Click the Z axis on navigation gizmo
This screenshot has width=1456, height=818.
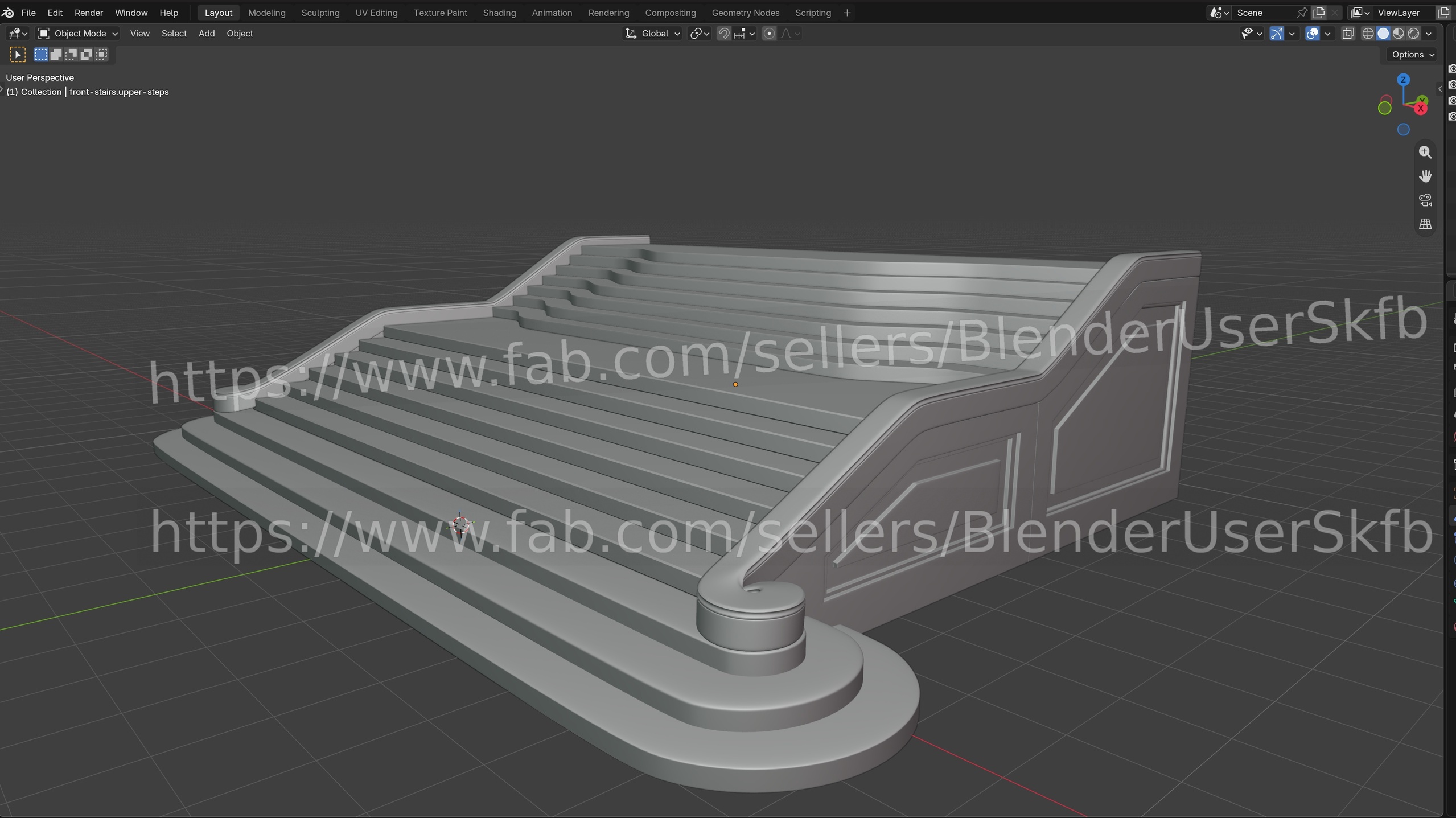[1403, 80]
